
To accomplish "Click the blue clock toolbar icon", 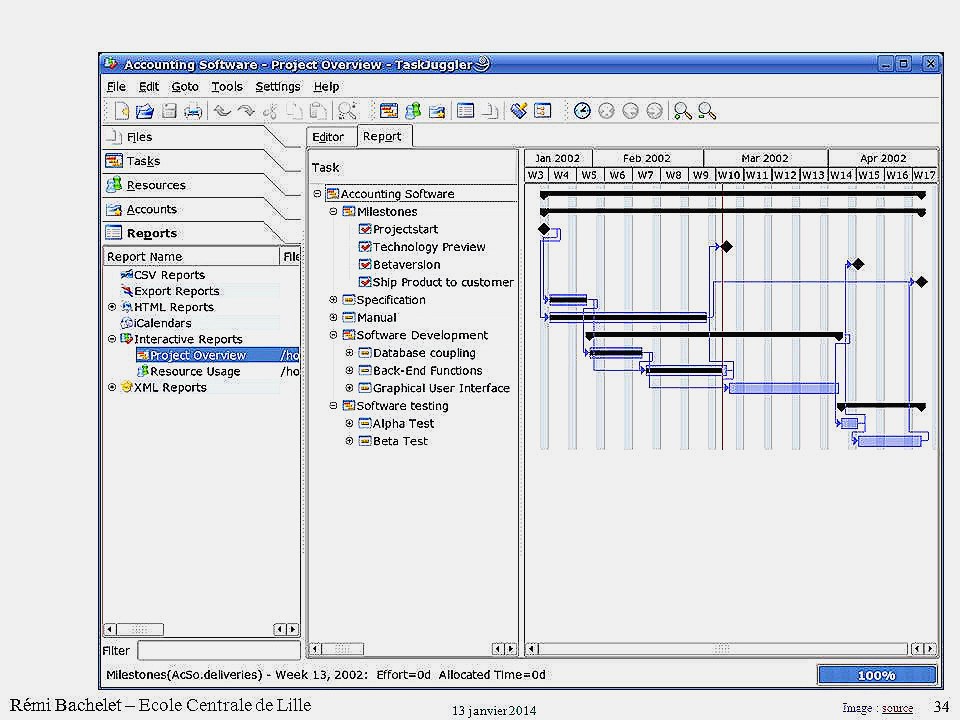I will (x=582, y=111).
